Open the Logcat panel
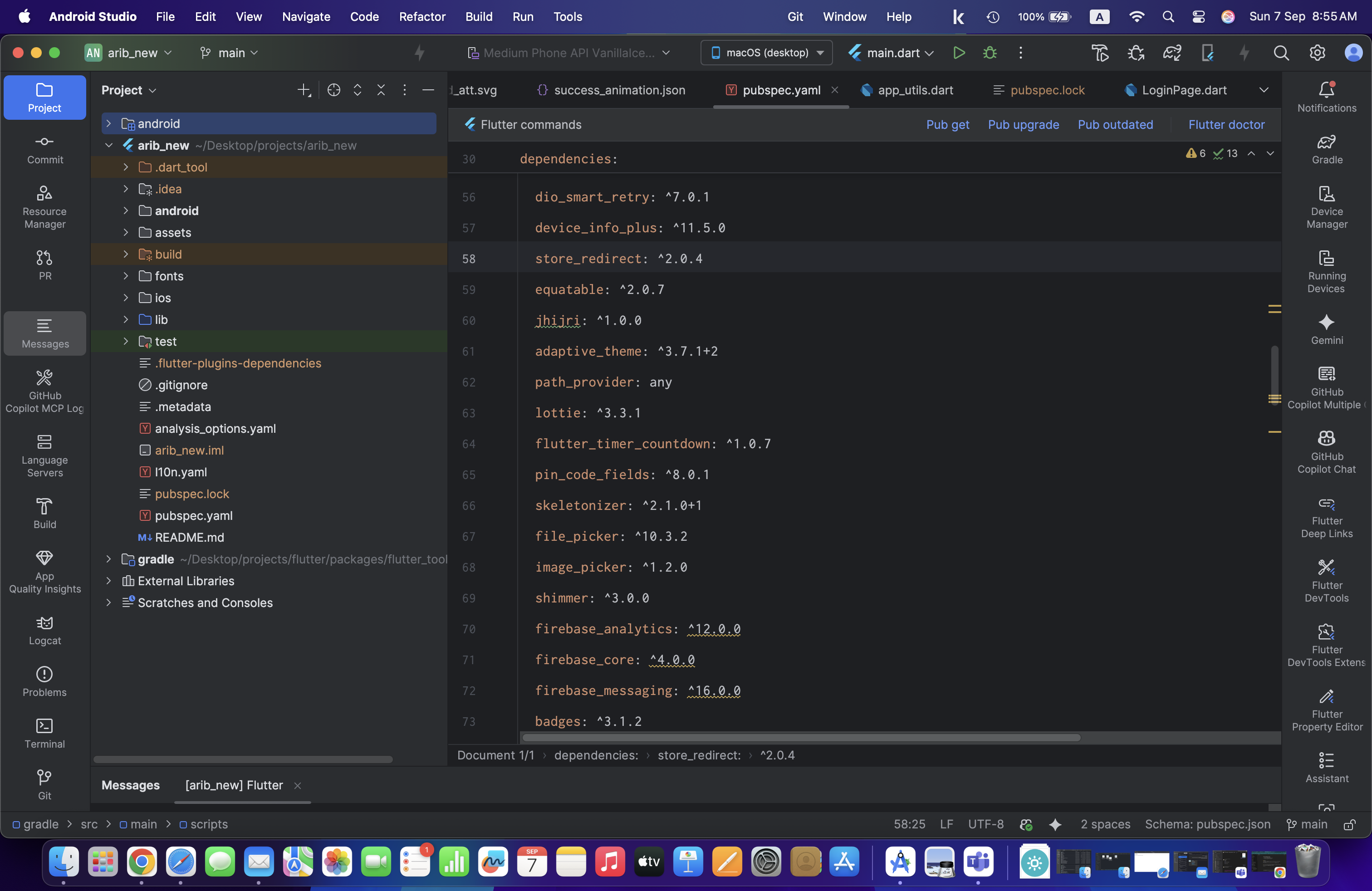 tap(45, 630)
